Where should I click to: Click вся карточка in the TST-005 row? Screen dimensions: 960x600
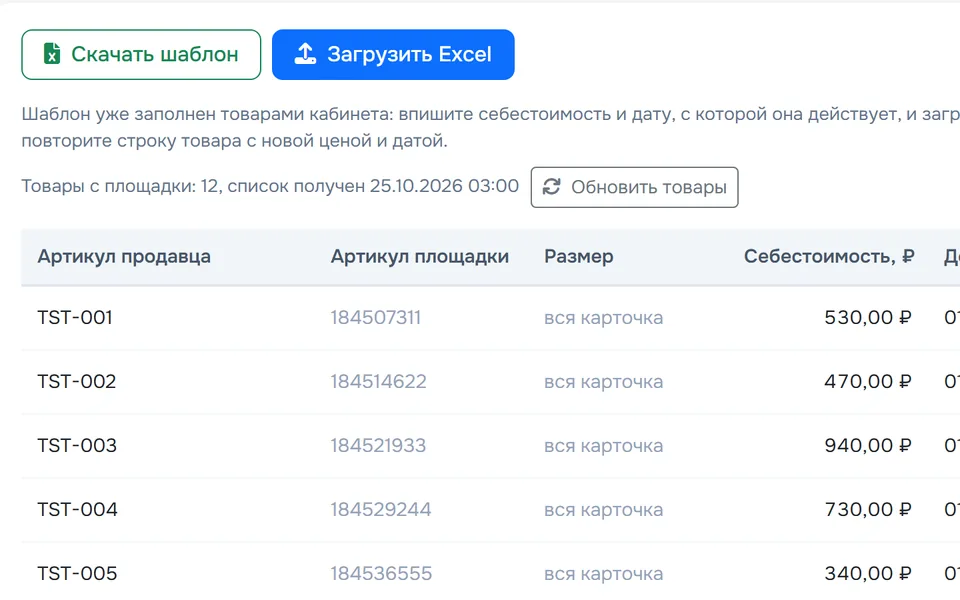pyautogui.click(x=604, y=574)
